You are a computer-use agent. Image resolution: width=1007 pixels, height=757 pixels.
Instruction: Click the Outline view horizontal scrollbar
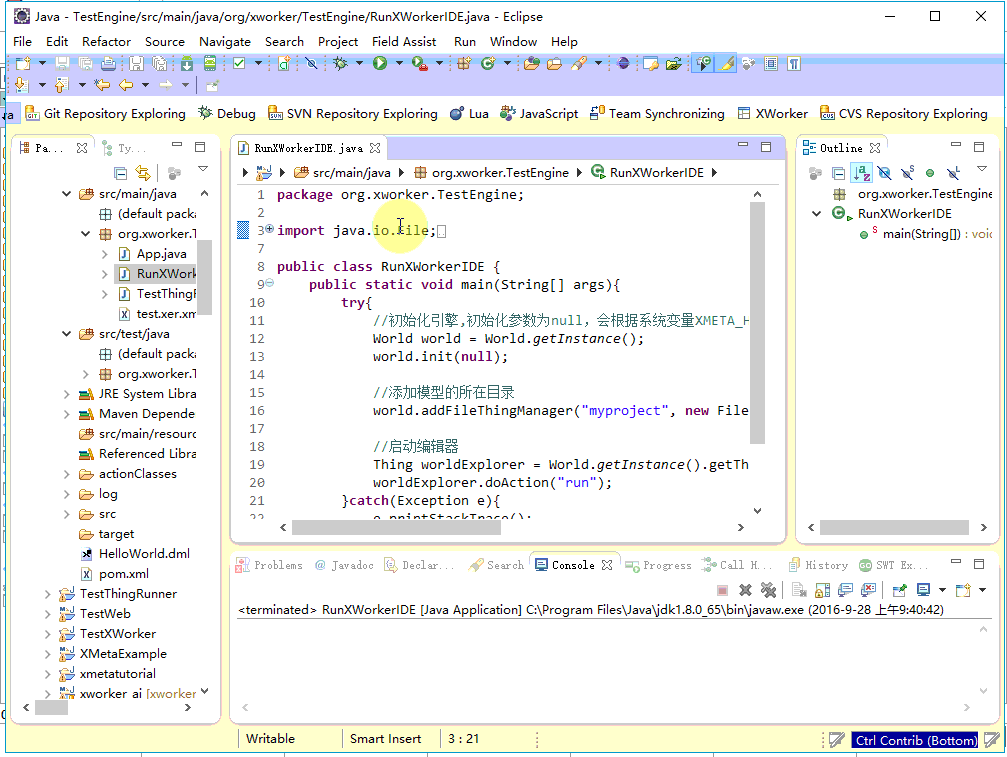[894, 528]
